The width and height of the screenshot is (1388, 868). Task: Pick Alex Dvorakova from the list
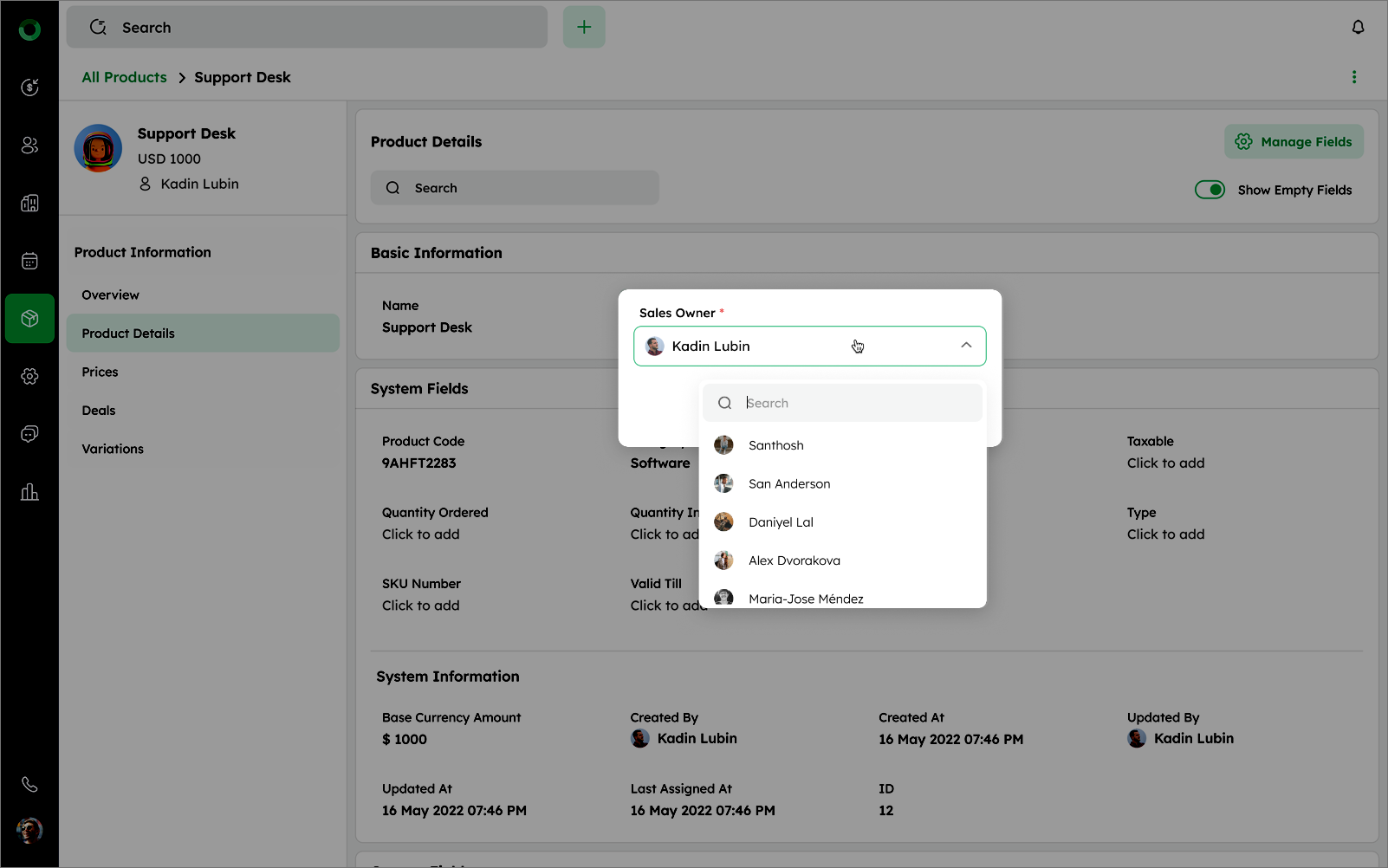point(794,560)
